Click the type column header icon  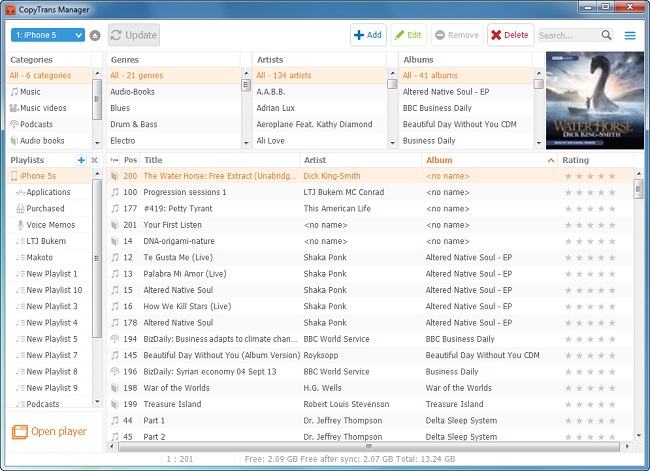click(x=114, y=160)
